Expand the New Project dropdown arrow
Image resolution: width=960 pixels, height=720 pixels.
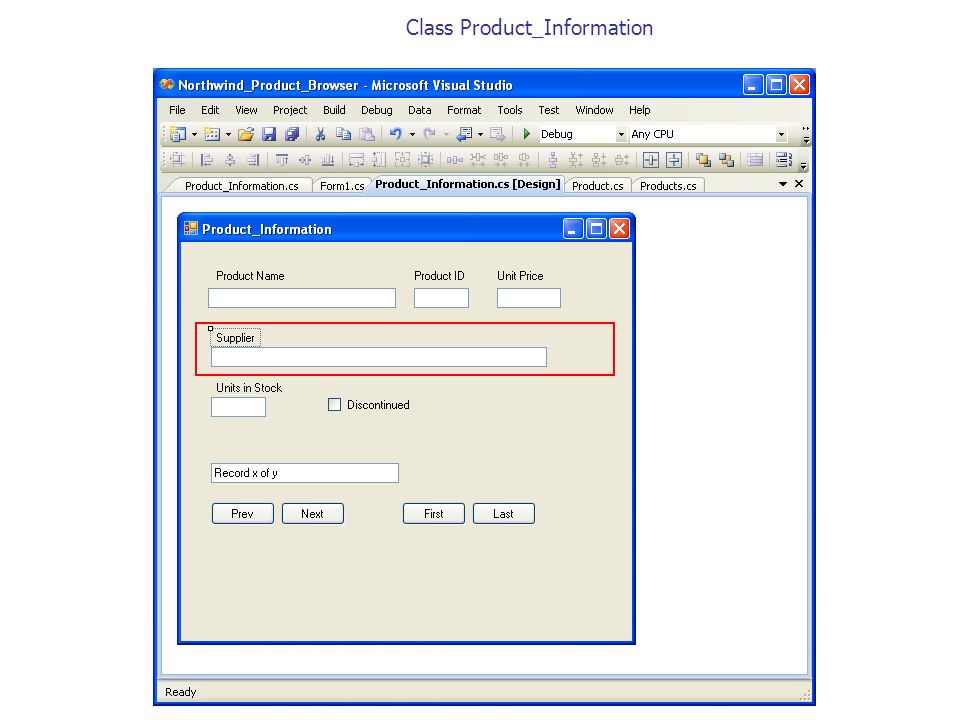(194, 134)
